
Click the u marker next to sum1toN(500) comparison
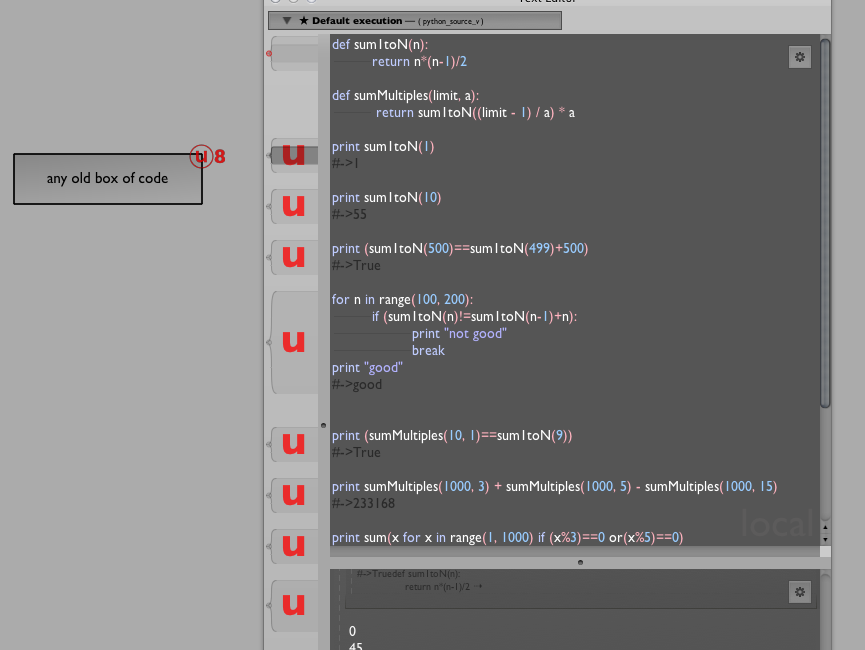pyautogui.click(x=293, y=256)
